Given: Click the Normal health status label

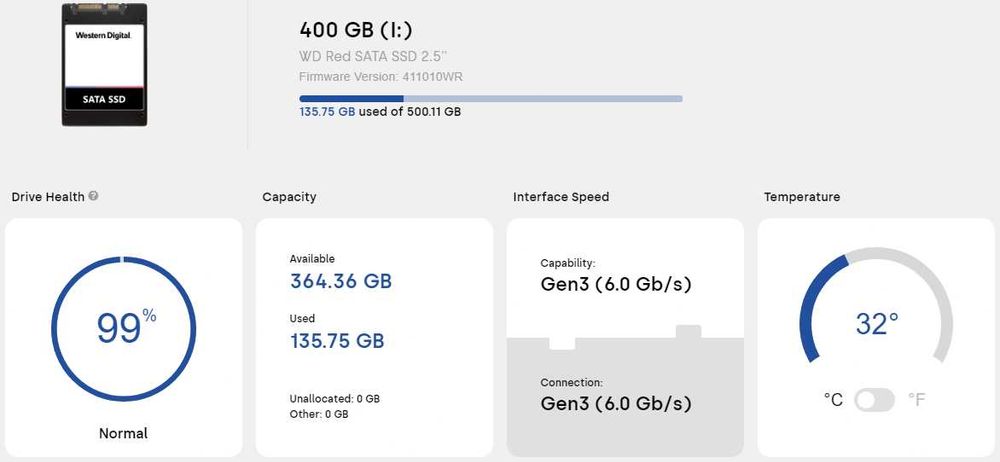Looking at the screenshot, I should click(x=123, y=433).
